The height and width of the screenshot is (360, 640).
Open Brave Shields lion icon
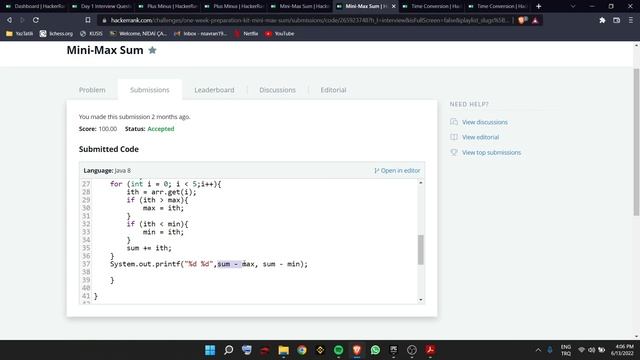522,20
